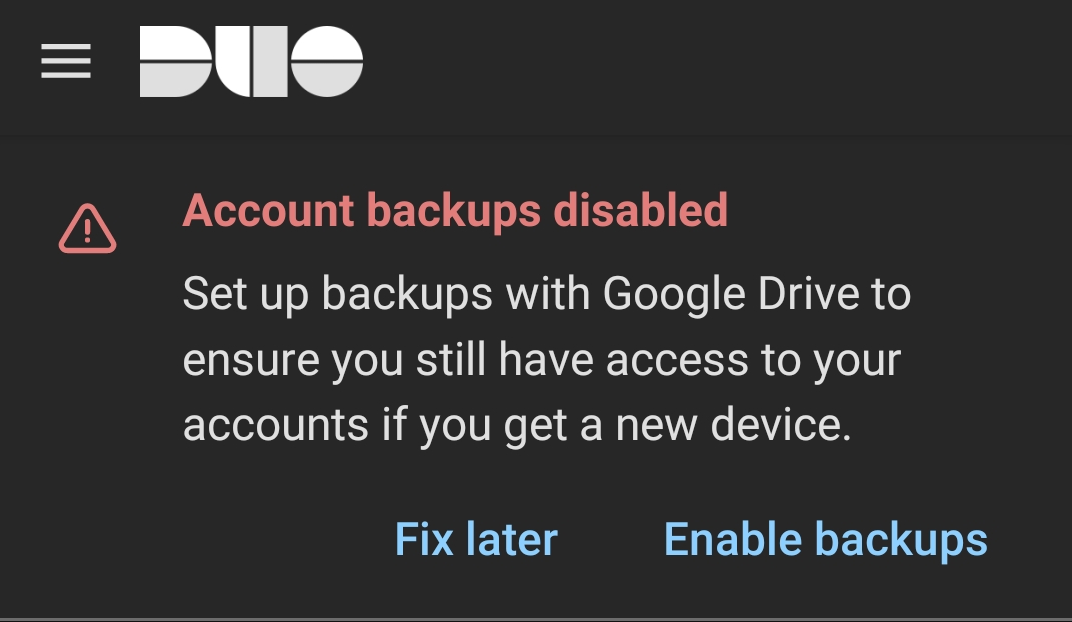Tap the Enable backups action link

pyautogui.click(x=826, y=539)
